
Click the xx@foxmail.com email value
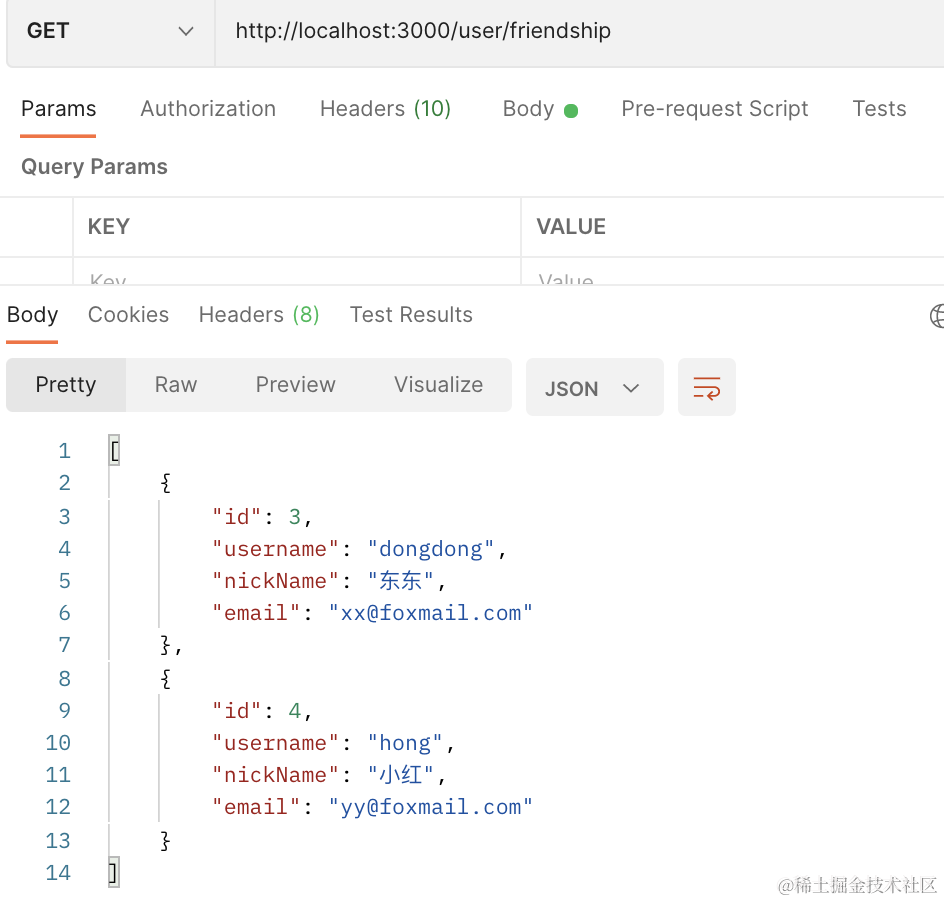click(x=431, y=613)
